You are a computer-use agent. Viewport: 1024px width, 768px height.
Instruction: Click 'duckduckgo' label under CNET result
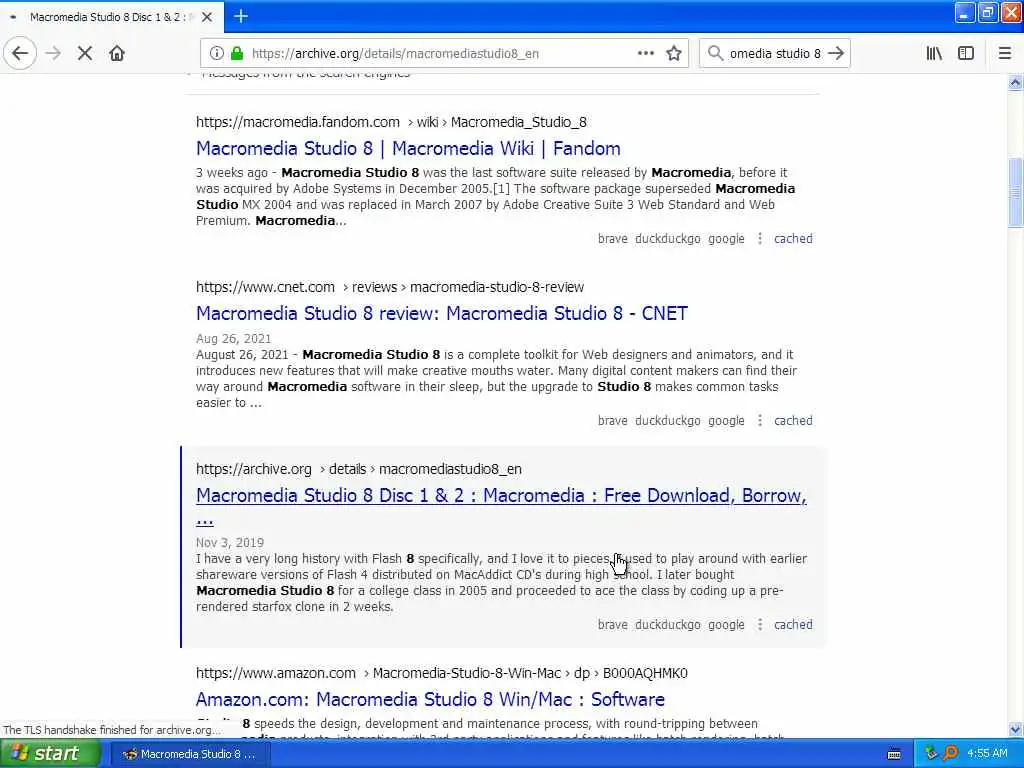point(667,421)
